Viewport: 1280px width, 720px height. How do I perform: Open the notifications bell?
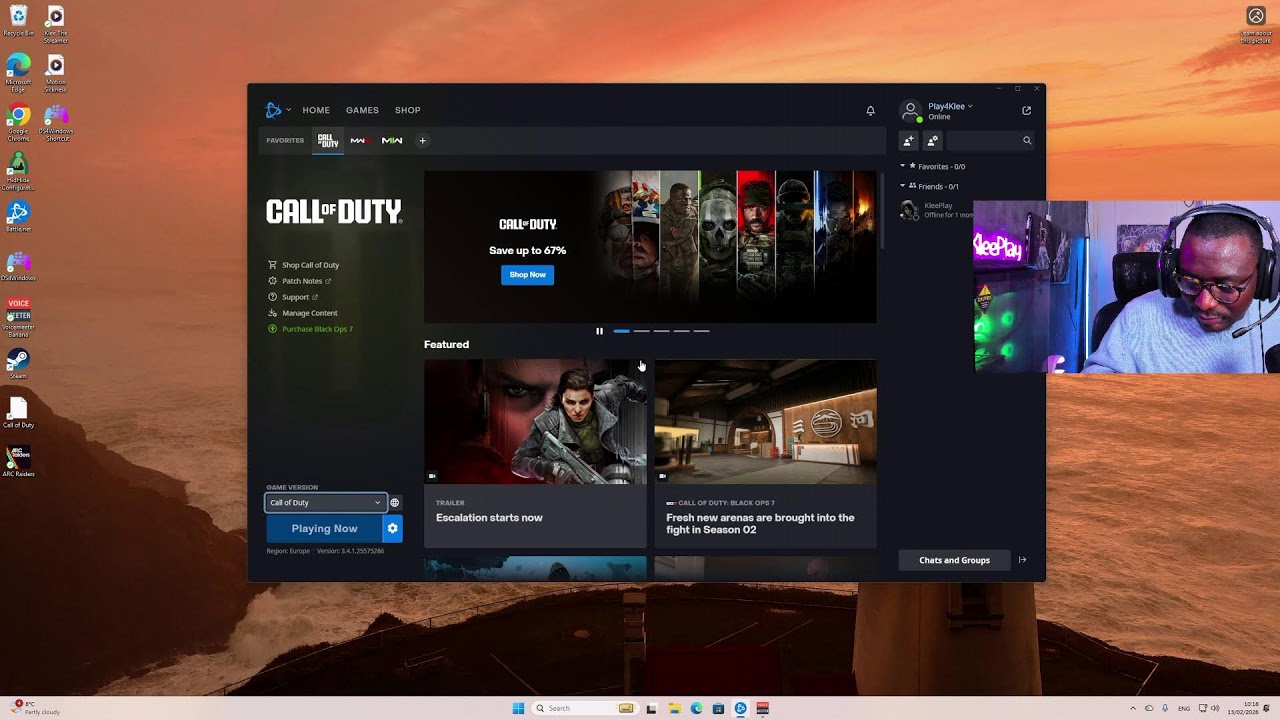(870, 111)
